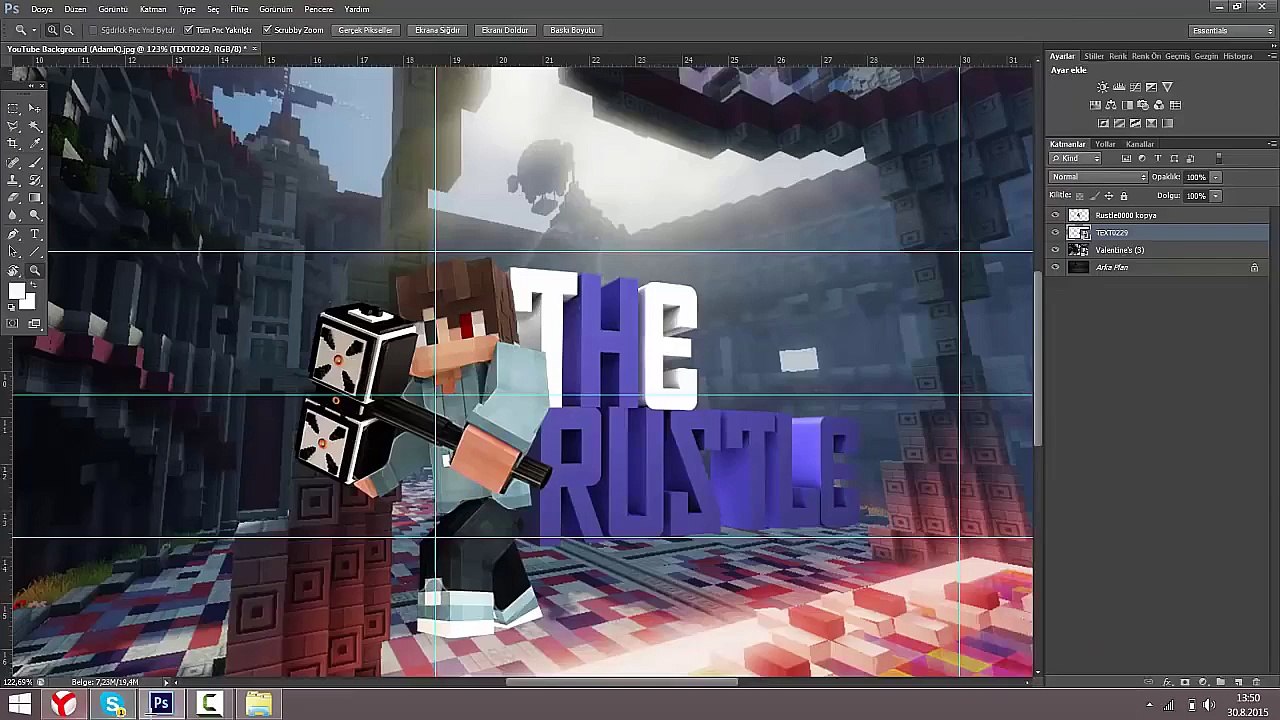Open the Essentials workspace dropdown
Screen dimensions: 1280x720
1232,30
